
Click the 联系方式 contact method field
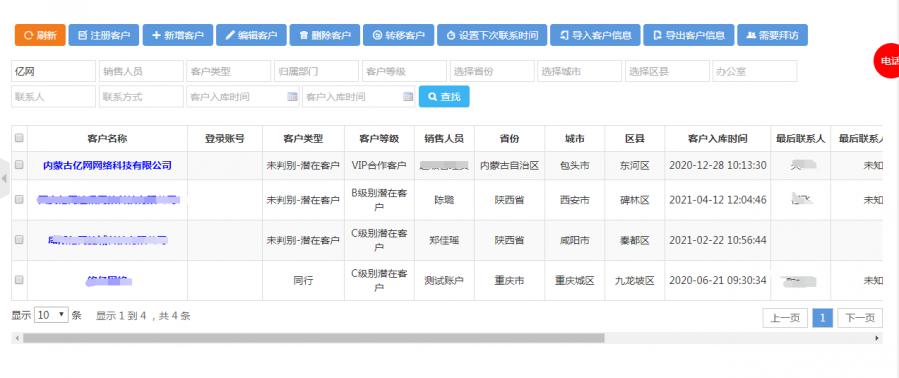(141, 96)
